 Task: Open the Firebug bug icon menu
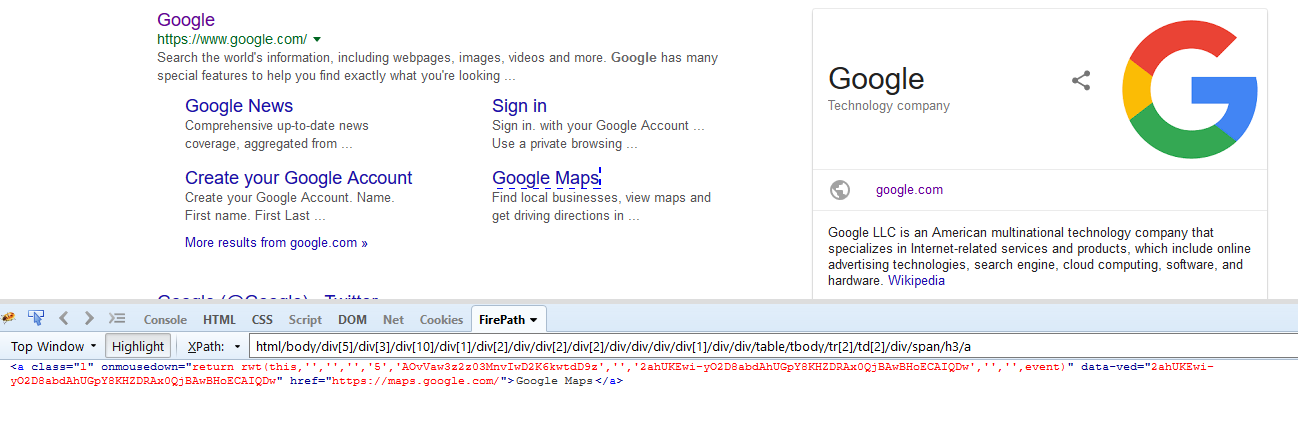pos(9,319)
